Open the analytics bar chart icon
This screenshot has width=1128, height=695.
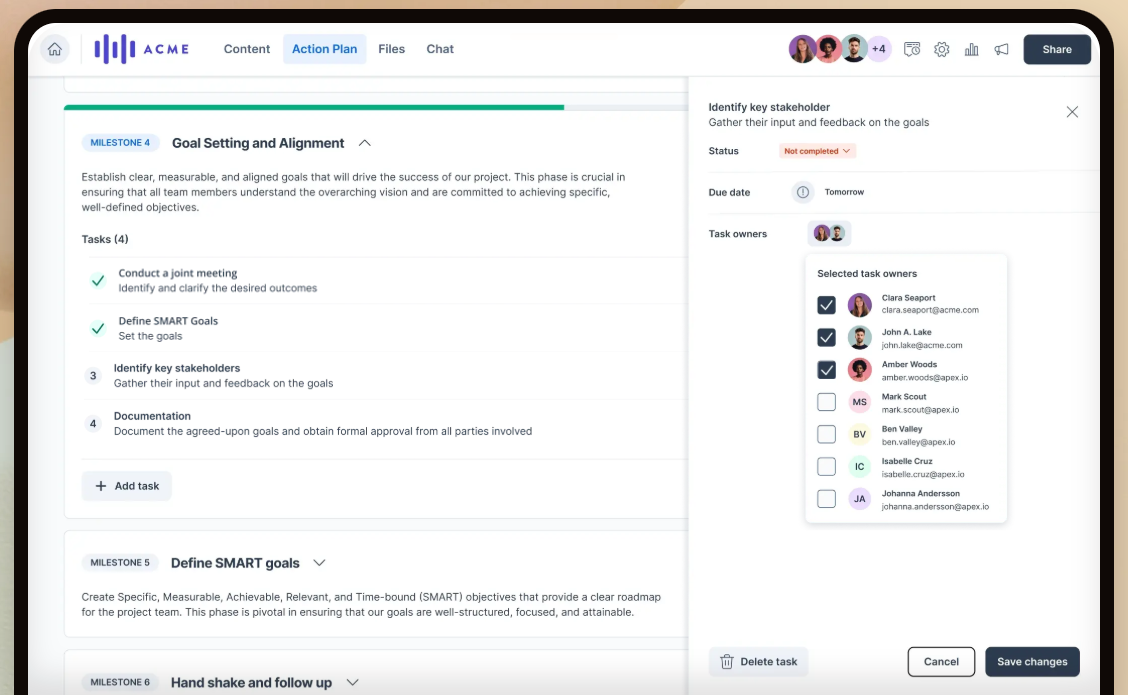coord(971,49)
